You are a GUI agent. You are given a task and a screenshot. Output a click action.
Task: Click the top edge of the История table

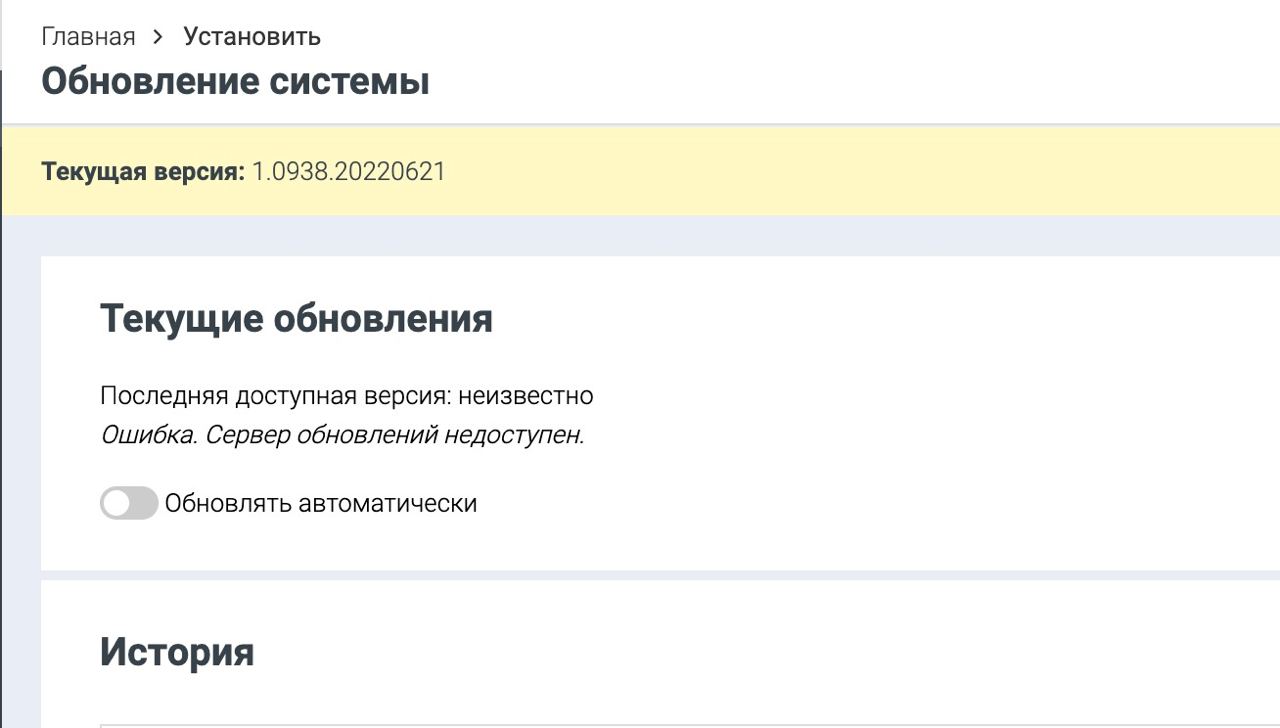[x=600, y=725]
